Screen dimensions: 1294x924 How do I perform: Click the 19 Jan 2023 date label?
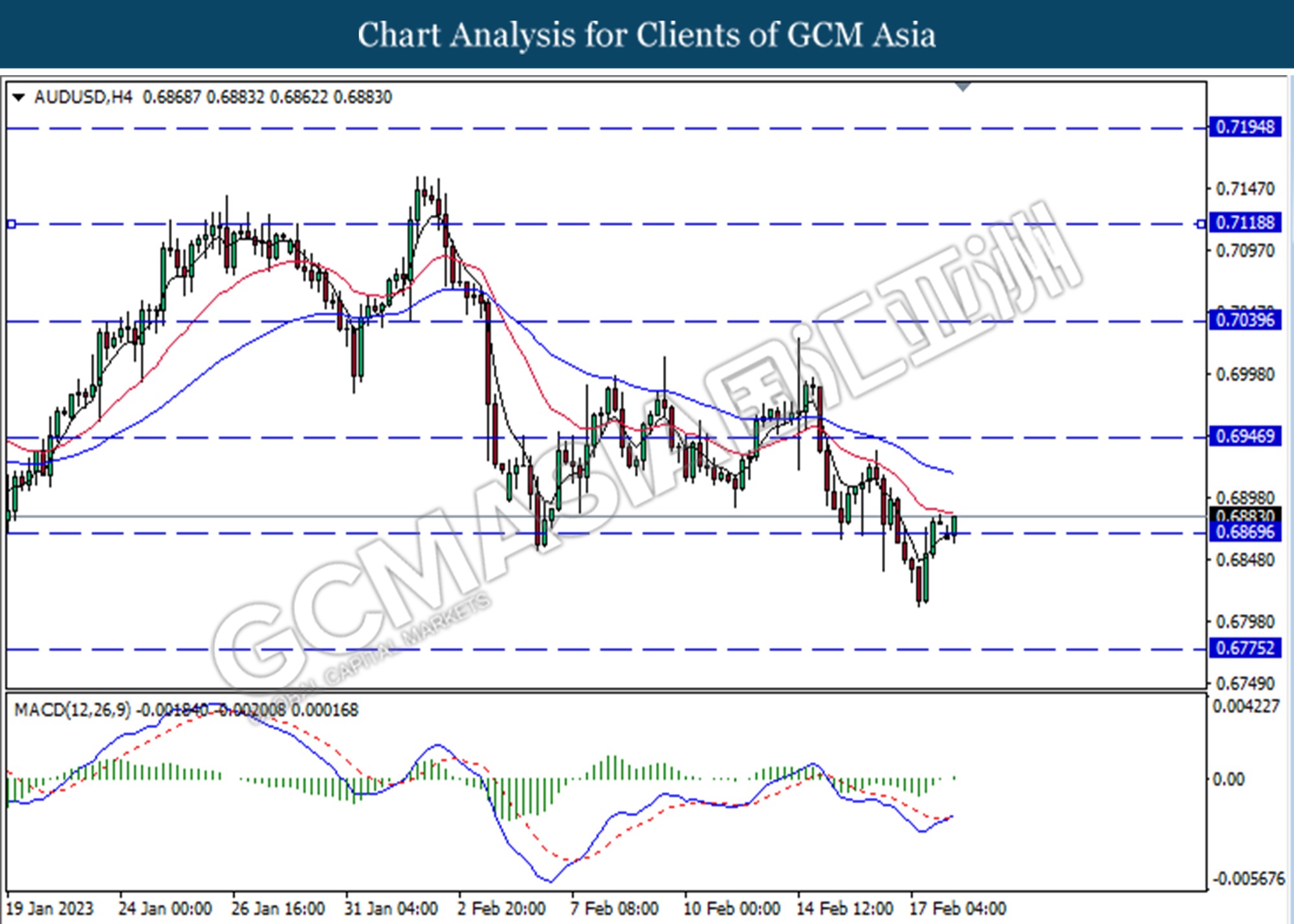[49, 908]
